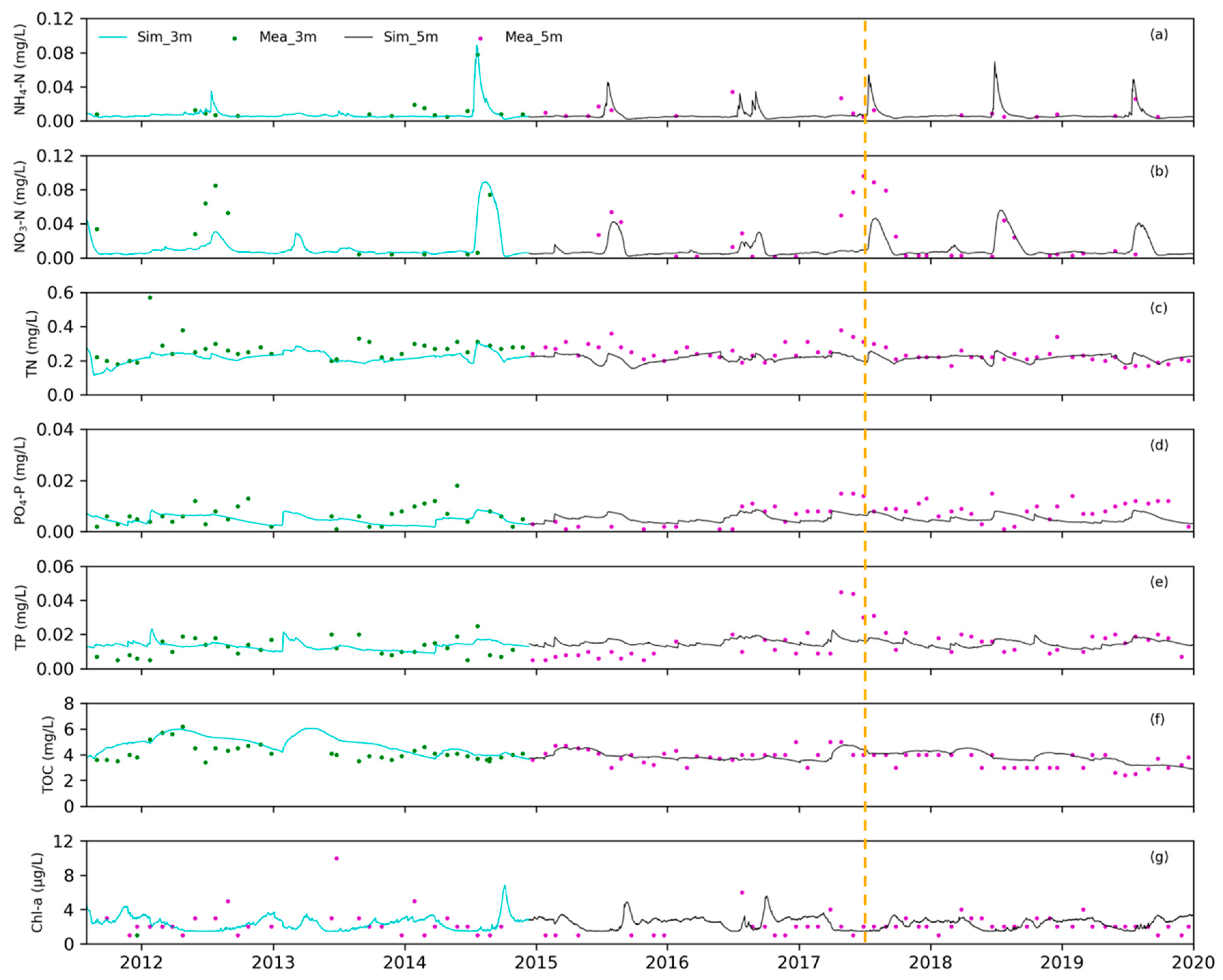The height and width of the screenshot is (980, 1223).
Task: Click the Chl-a point near 10 in 2013
Action: click(x=336, y=858)
